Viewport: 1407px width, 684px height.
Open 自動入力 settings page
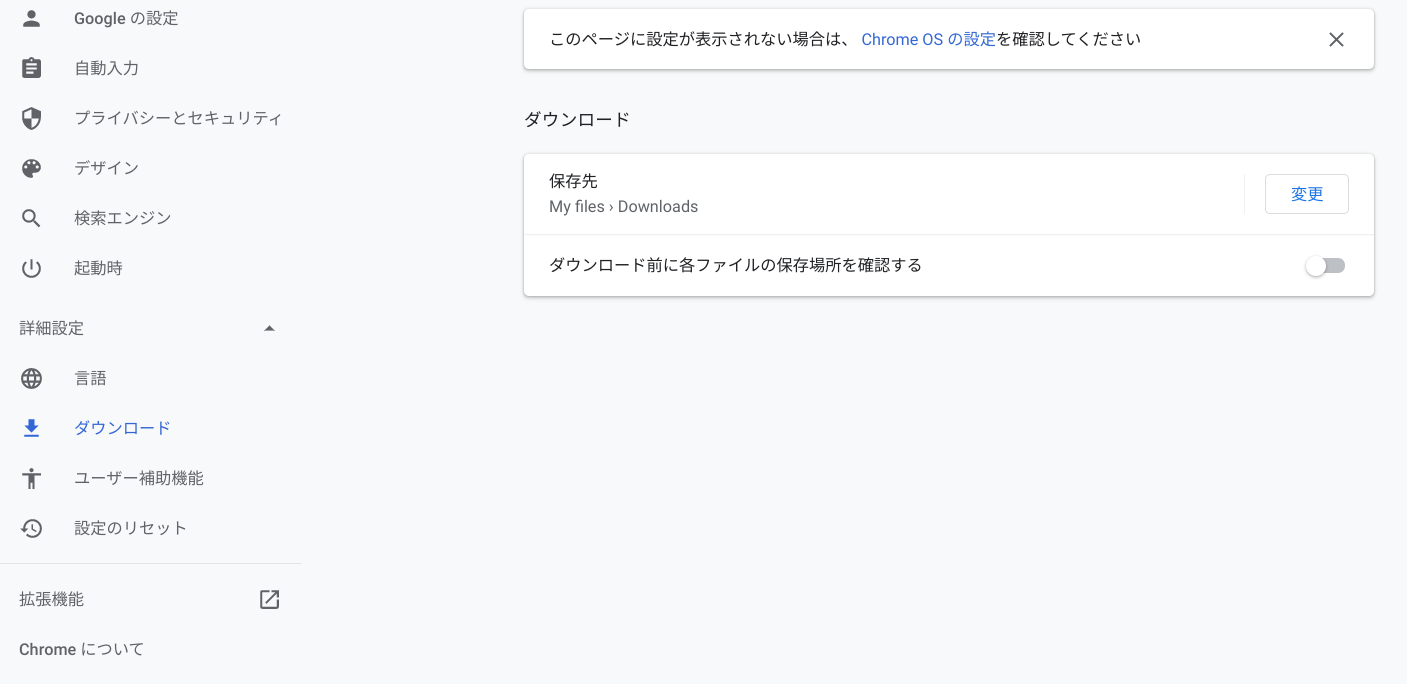tap(107, 68)
